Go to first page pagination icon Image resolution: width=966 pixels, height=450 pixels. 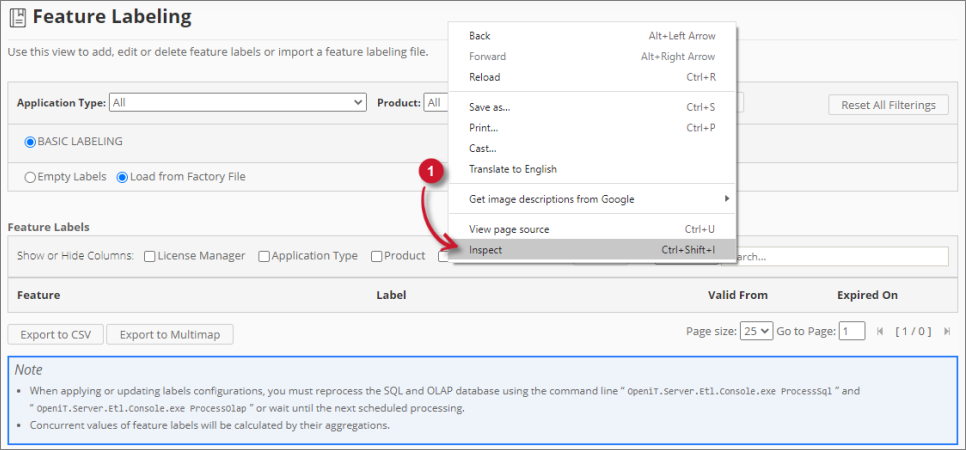[x=879, y=332]
